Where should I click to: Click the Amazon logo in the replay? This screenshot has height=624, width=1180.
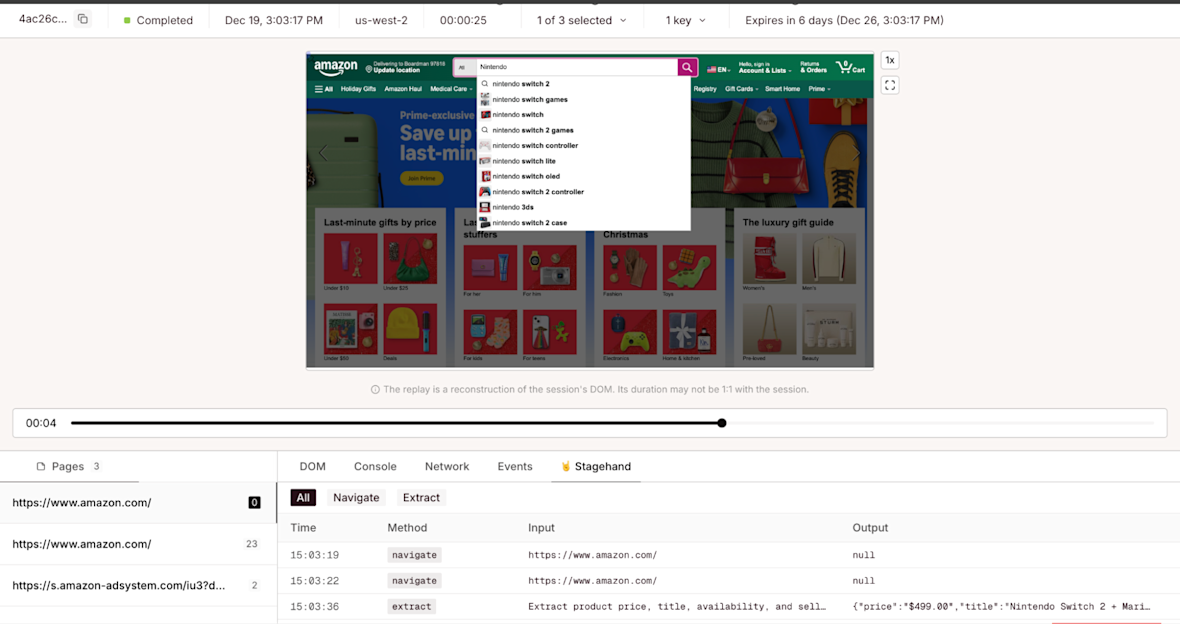[336, 68]
